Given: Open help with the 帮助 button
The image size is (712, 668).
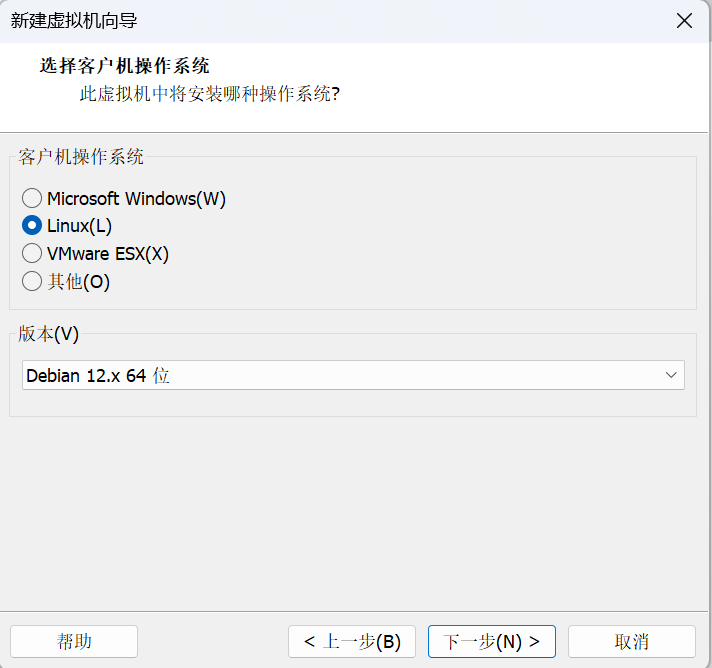Looking at the screenshot, I should 74,641.
